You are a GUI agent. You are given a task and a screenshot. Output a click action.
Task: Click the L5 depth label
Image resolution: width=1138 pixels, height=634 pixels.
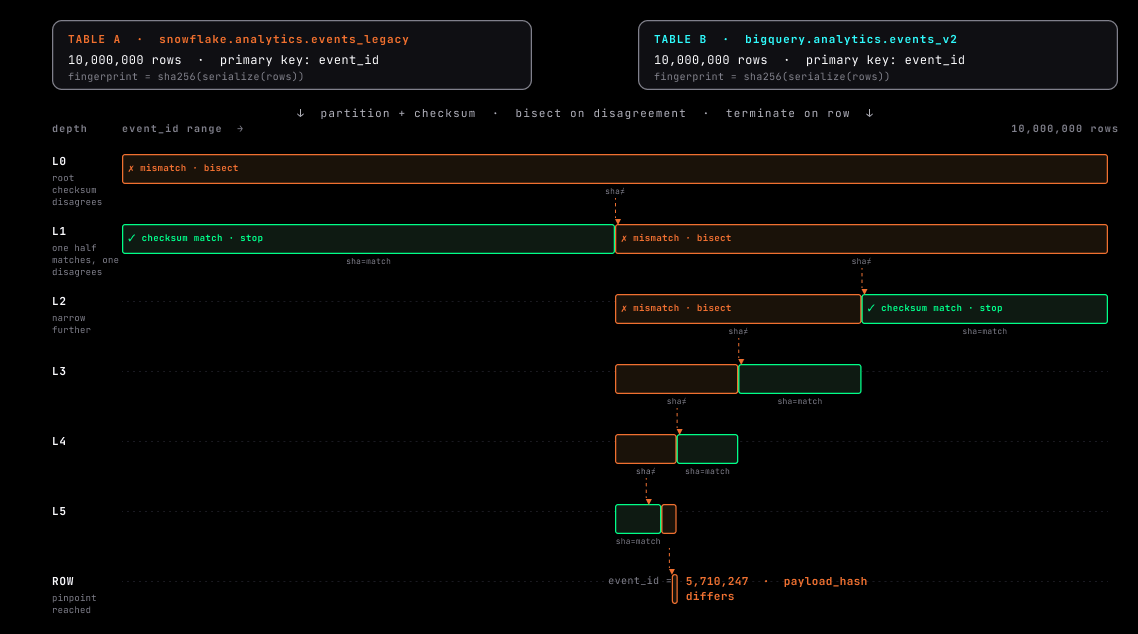click(x=59, y=511)
